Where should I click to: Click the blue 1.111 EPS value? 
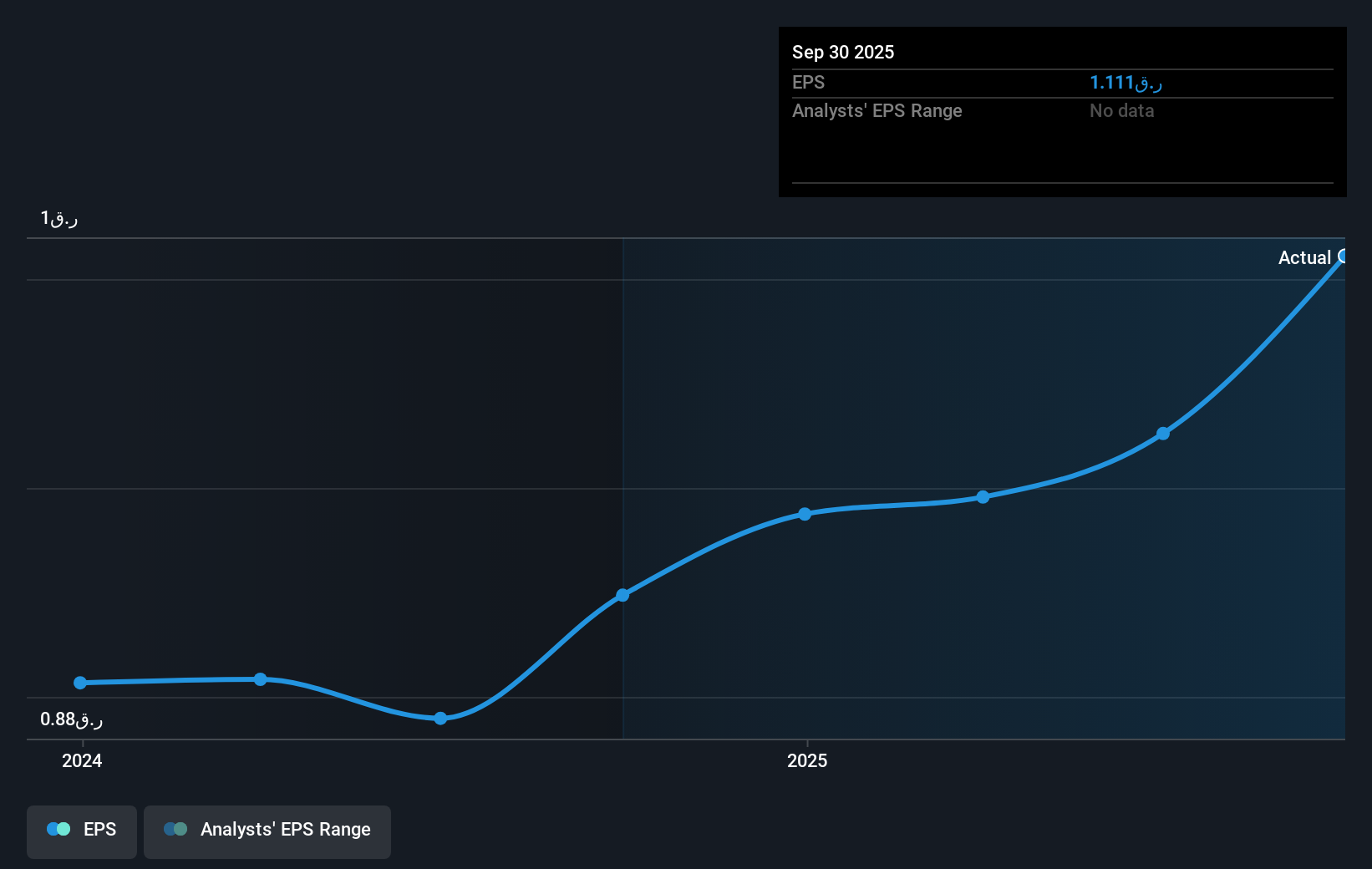1127,83
